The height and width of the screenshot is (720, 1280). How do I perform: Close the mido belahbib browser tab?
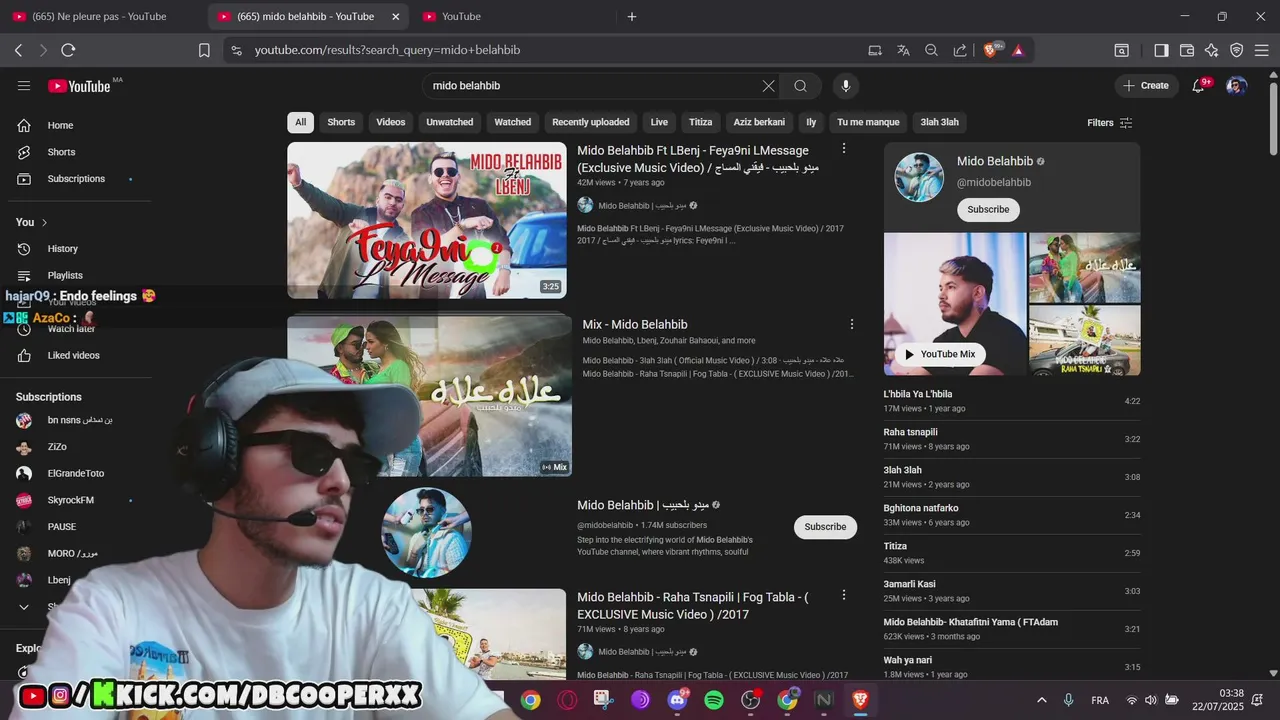coord(395,16)
